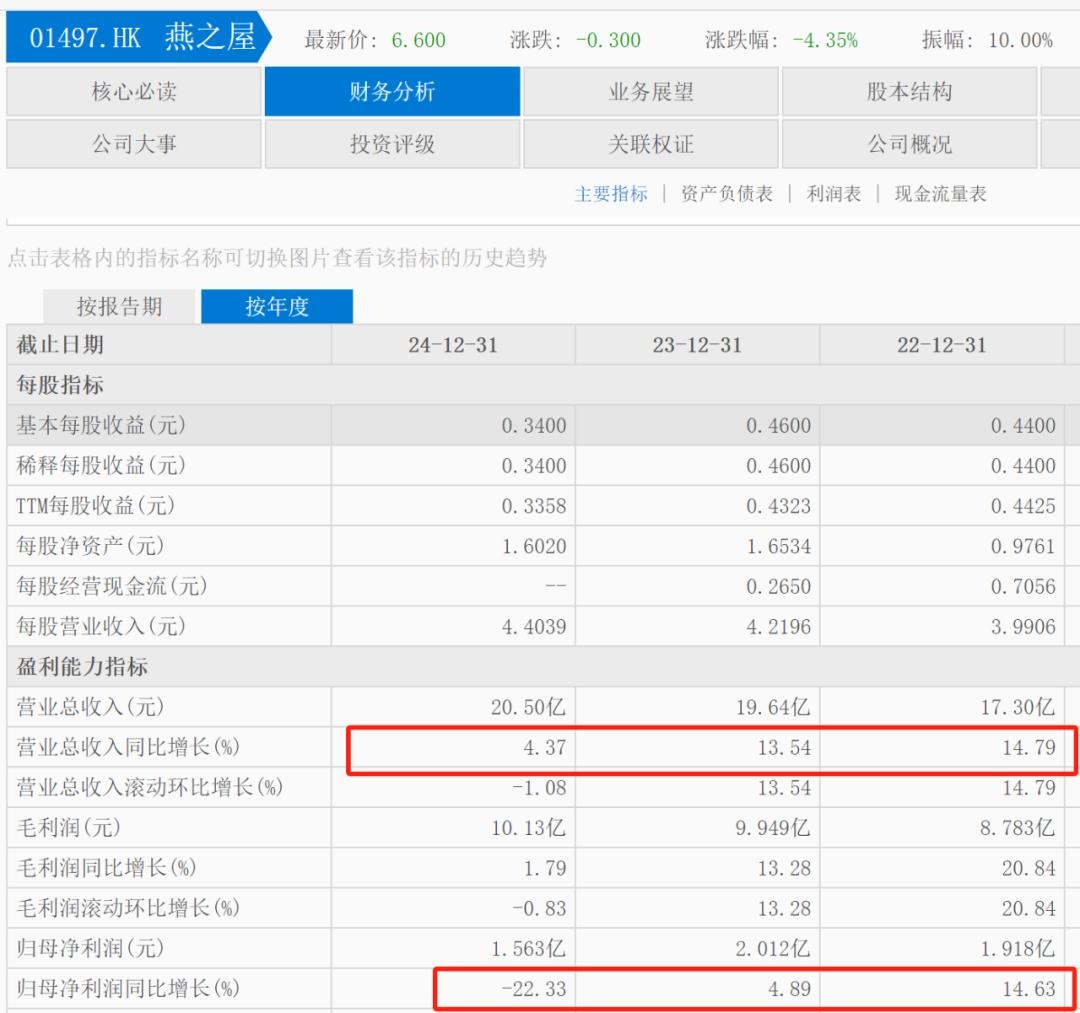Screen dimensions: 1080x1013
Task: View the 关联权证 tab
Action: tap(651, 144)
